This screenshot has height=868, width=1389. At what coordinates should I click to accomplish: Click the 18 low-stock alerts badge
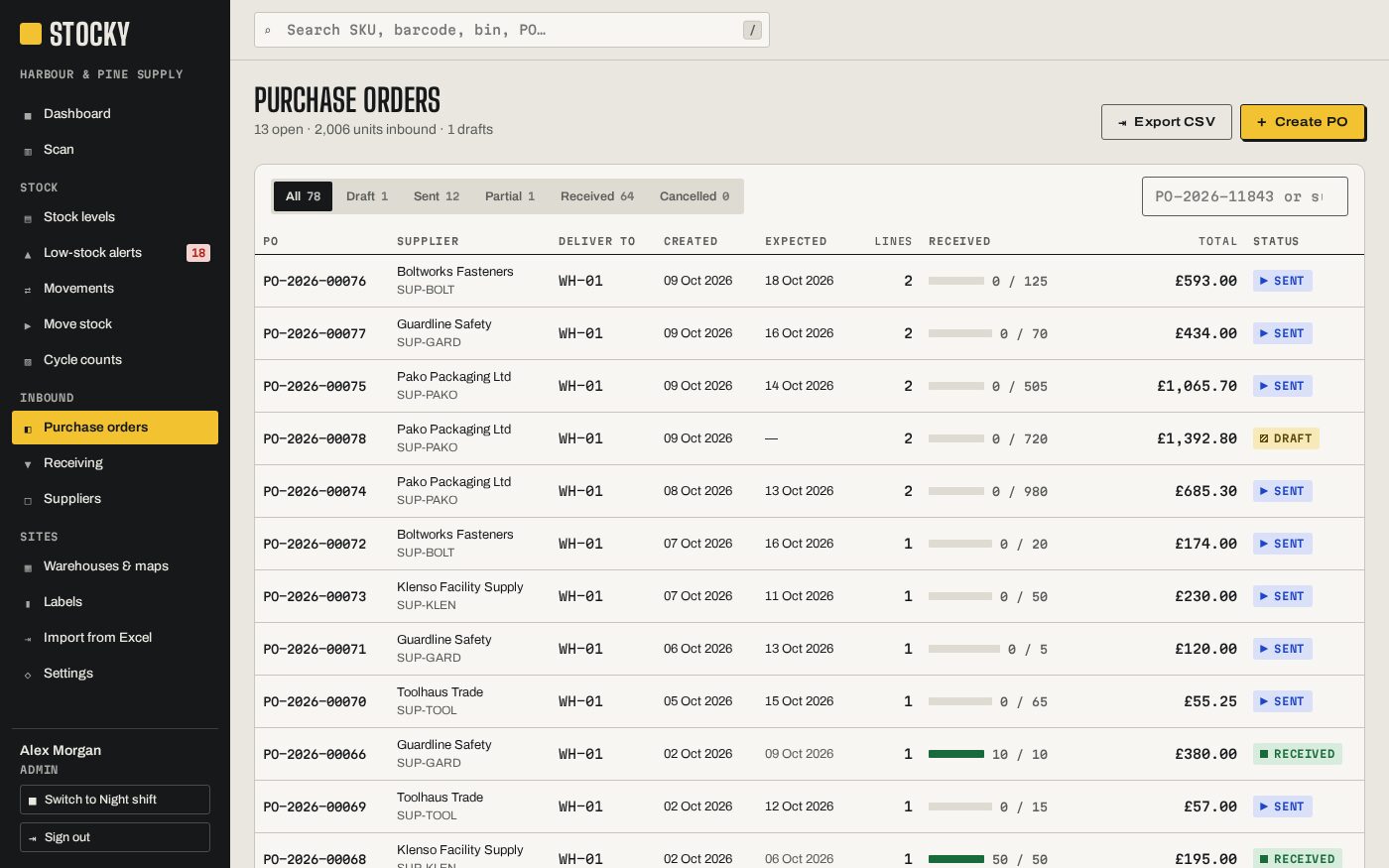point(198,253)
